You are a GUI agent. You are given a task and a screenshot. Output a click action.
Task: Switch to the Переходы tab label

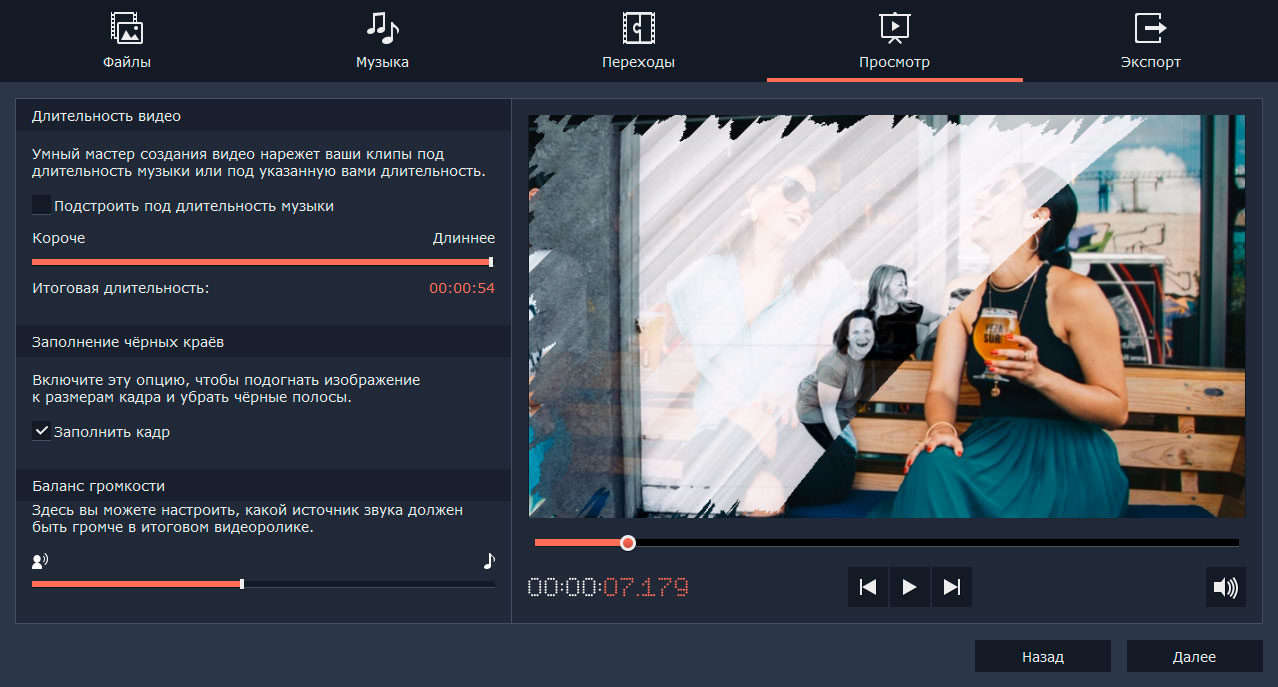coord(638,62)
